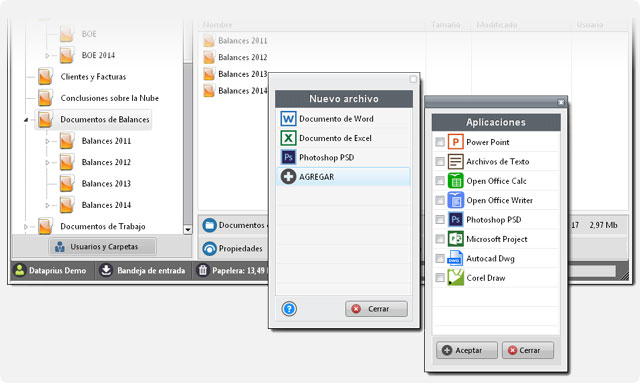Select the BOE folder in tree
The height and width of the screenshot is (385, 640).
pos(89,34)
